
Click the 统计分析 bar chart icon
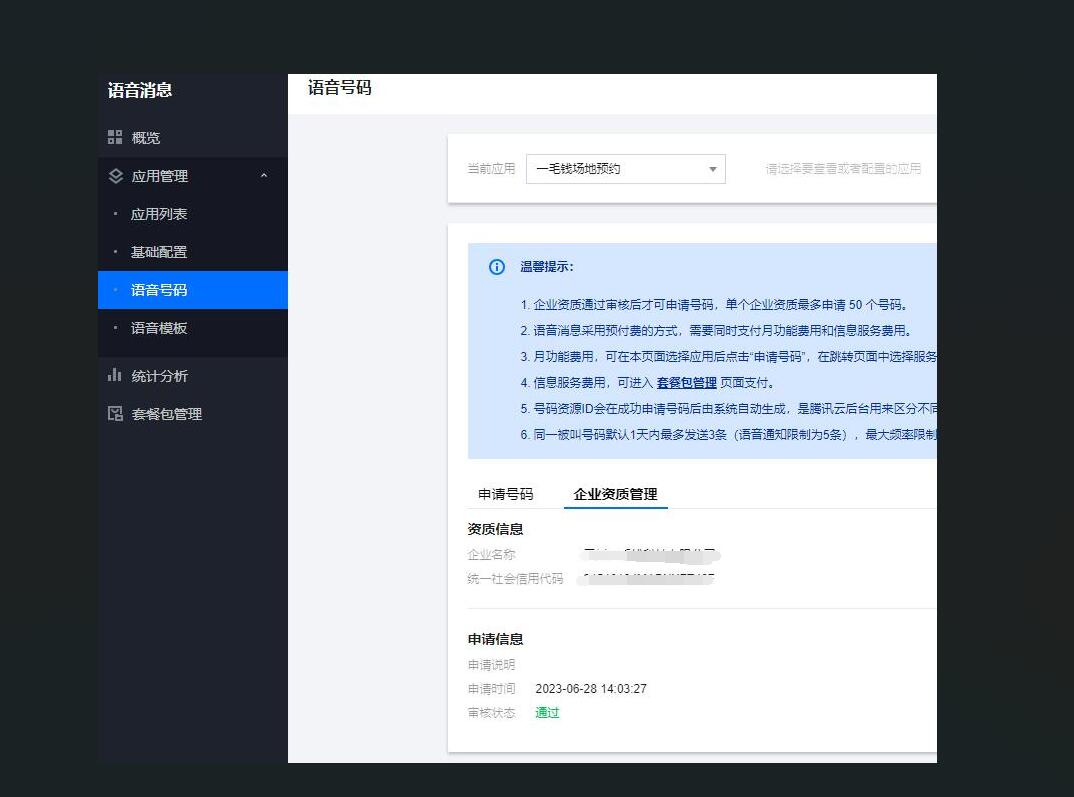click(114, 375)
